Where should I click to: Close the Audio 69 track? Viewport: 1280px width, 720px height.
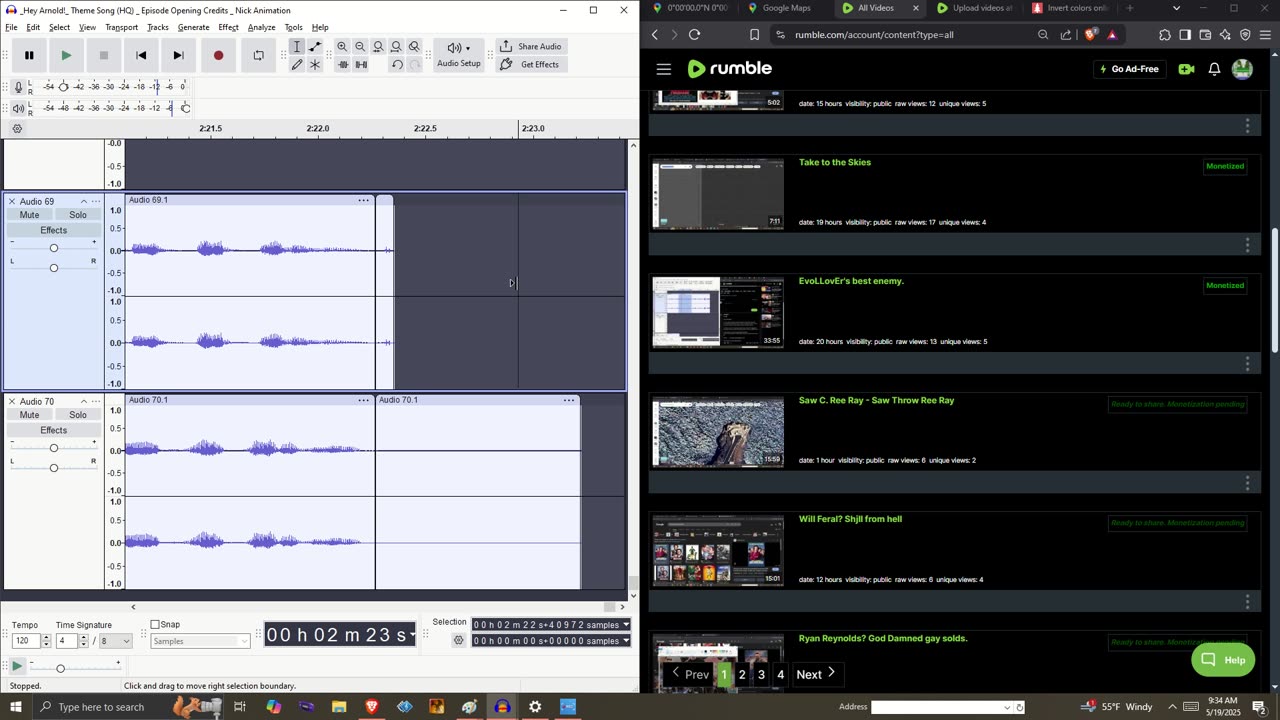click(x=12, y=201)
